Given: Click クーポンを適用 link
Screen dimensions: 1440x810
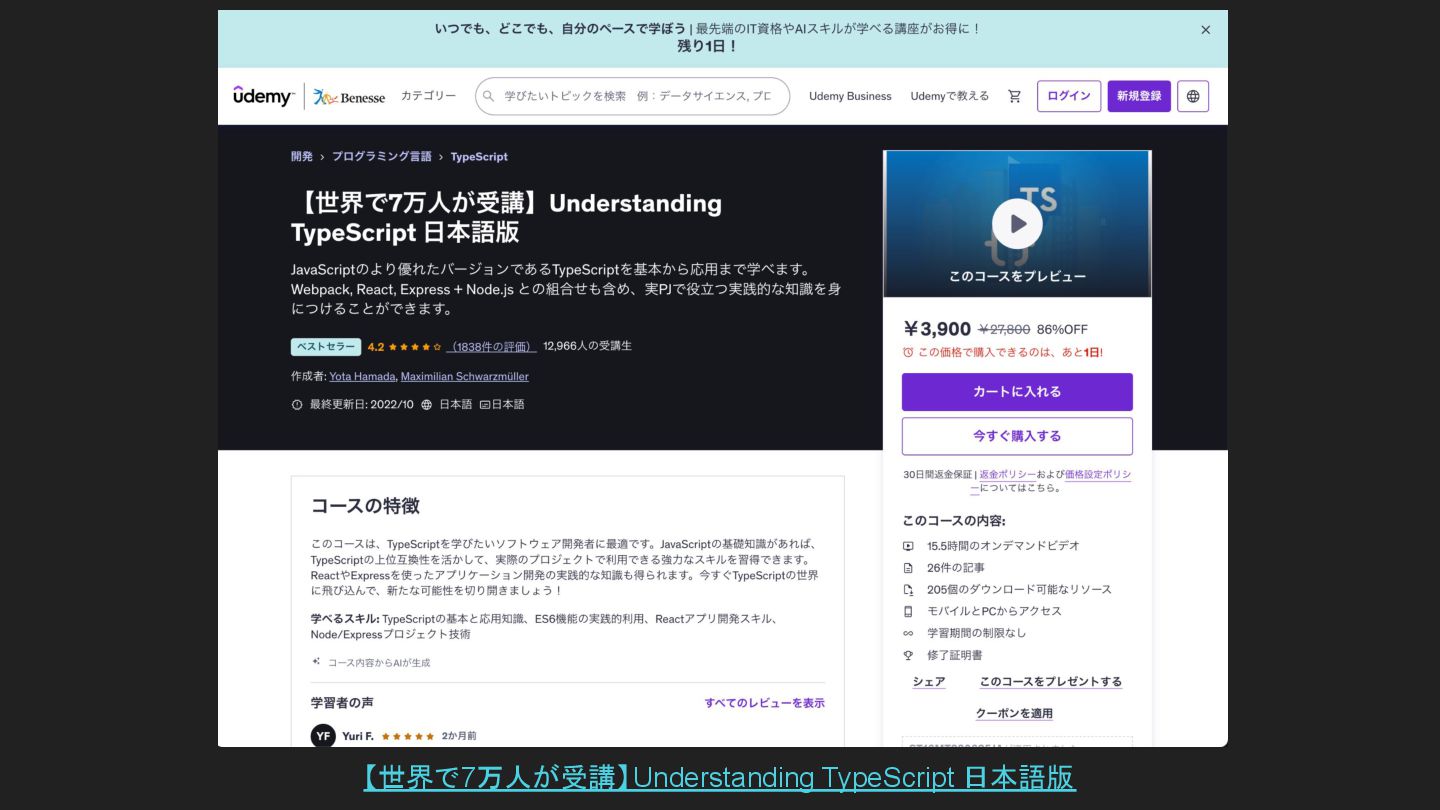Looking at the screenshot, I should coord(1014,714).
